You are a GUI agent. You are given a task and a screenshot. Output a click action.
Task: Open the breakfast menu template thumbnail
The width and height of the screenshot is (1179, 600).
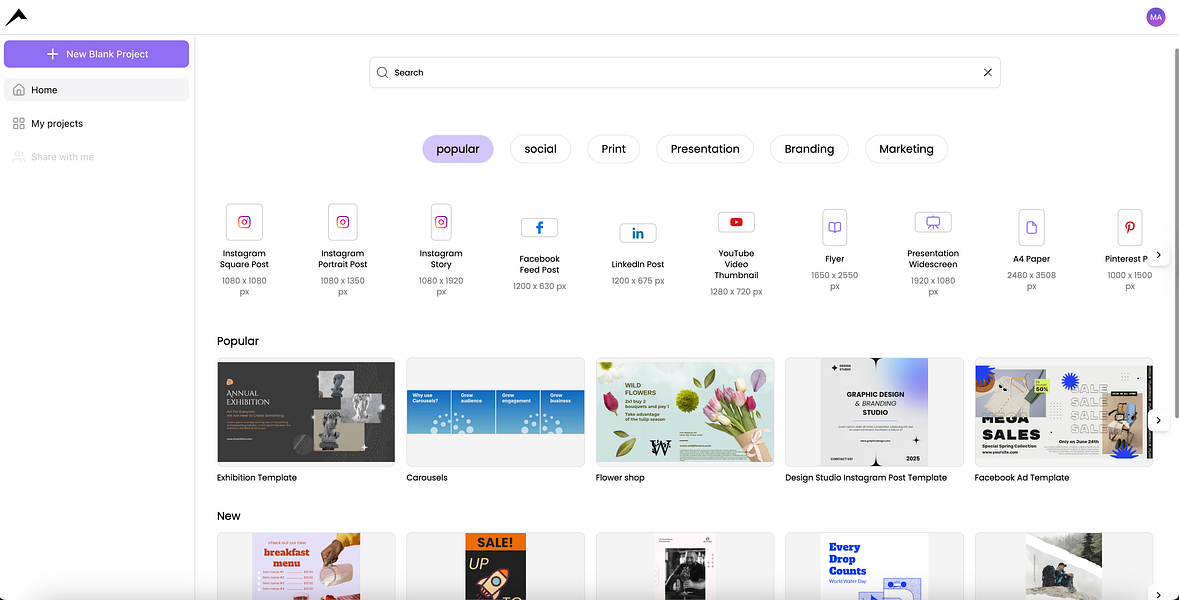[x=306, y=566]
